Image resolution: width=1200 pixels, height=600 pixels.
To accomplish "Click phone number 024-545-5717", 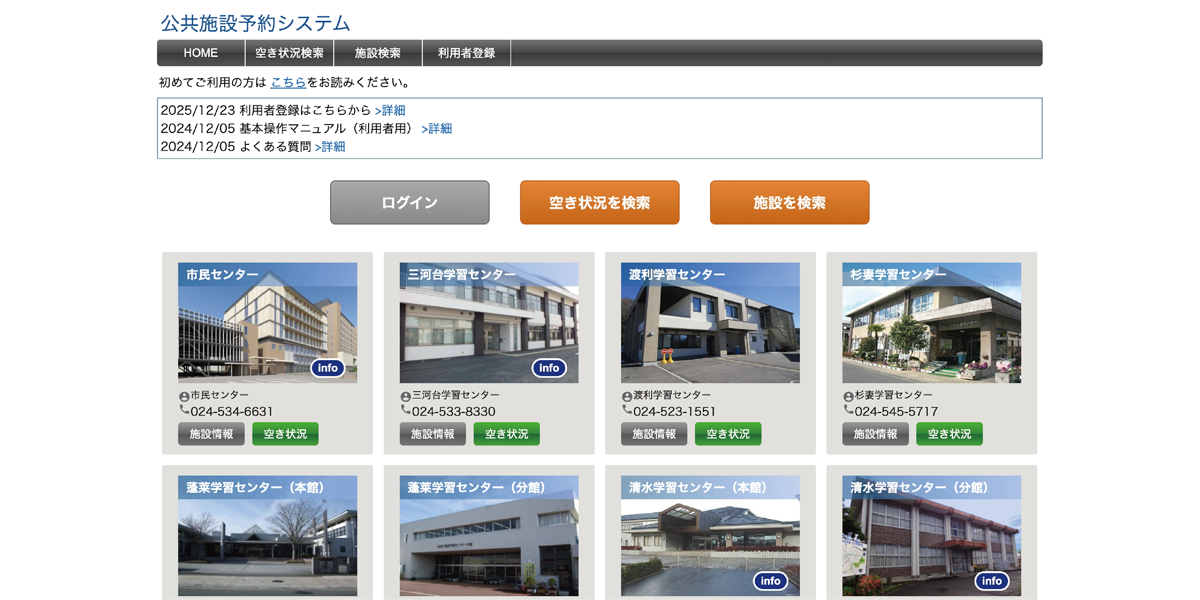I will point(897,411).
